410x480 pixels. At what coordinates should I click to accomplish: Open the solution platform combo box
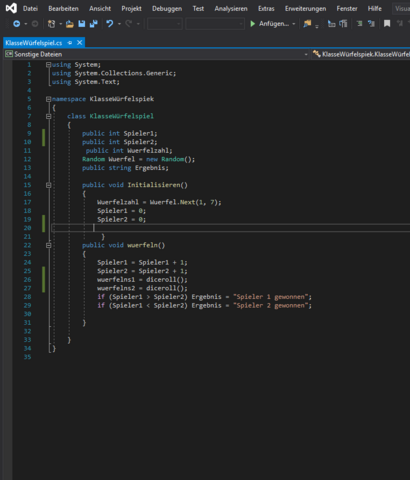point(215,24)
